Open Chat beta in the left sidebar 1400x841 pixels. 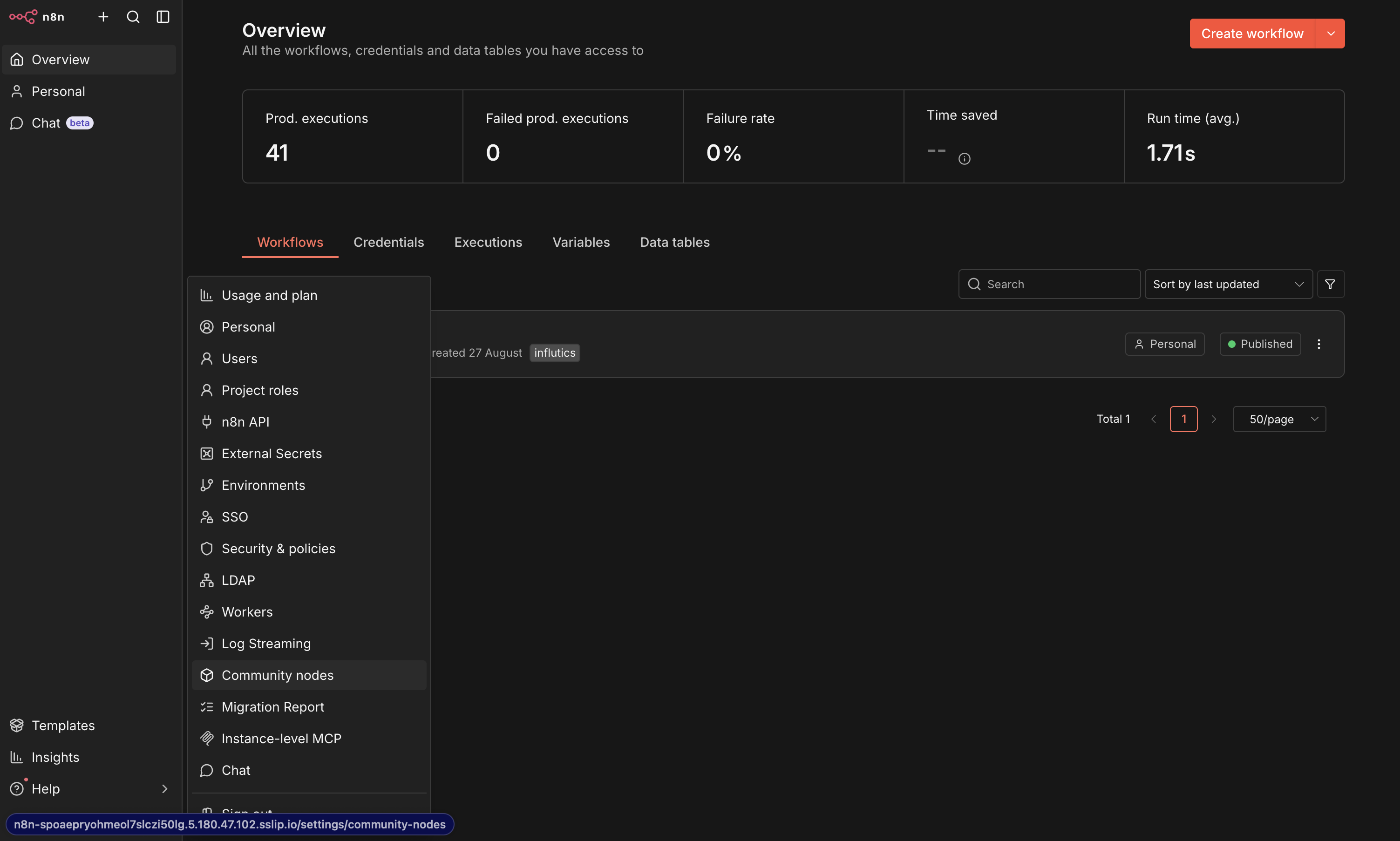[x=89, y=123]
